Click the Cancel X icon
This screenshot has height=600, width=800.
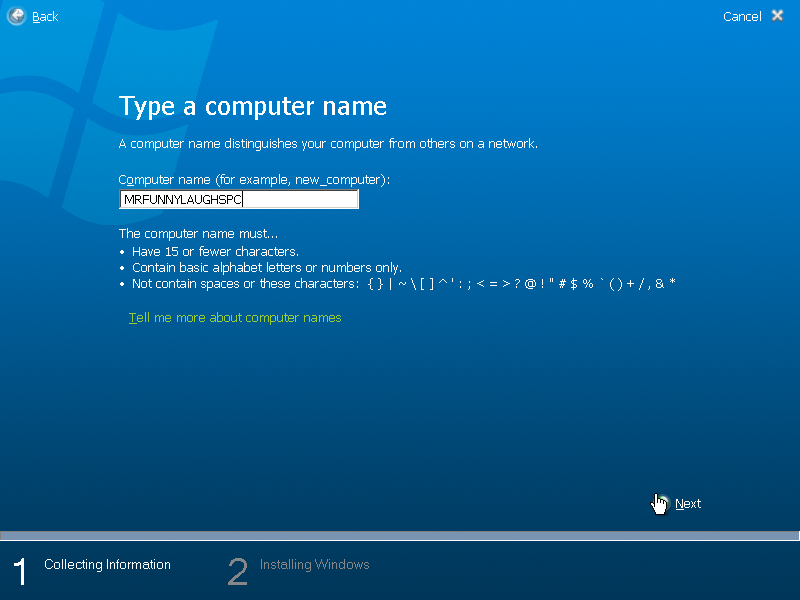(778, 16)
